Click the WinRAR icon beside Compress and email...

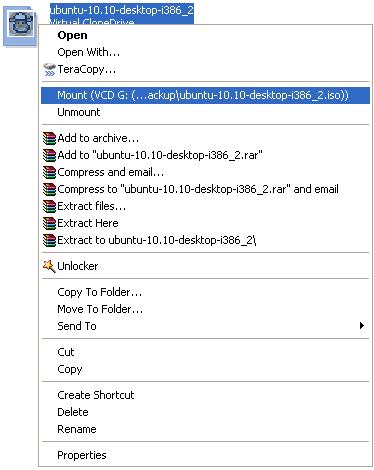(49, 172)
